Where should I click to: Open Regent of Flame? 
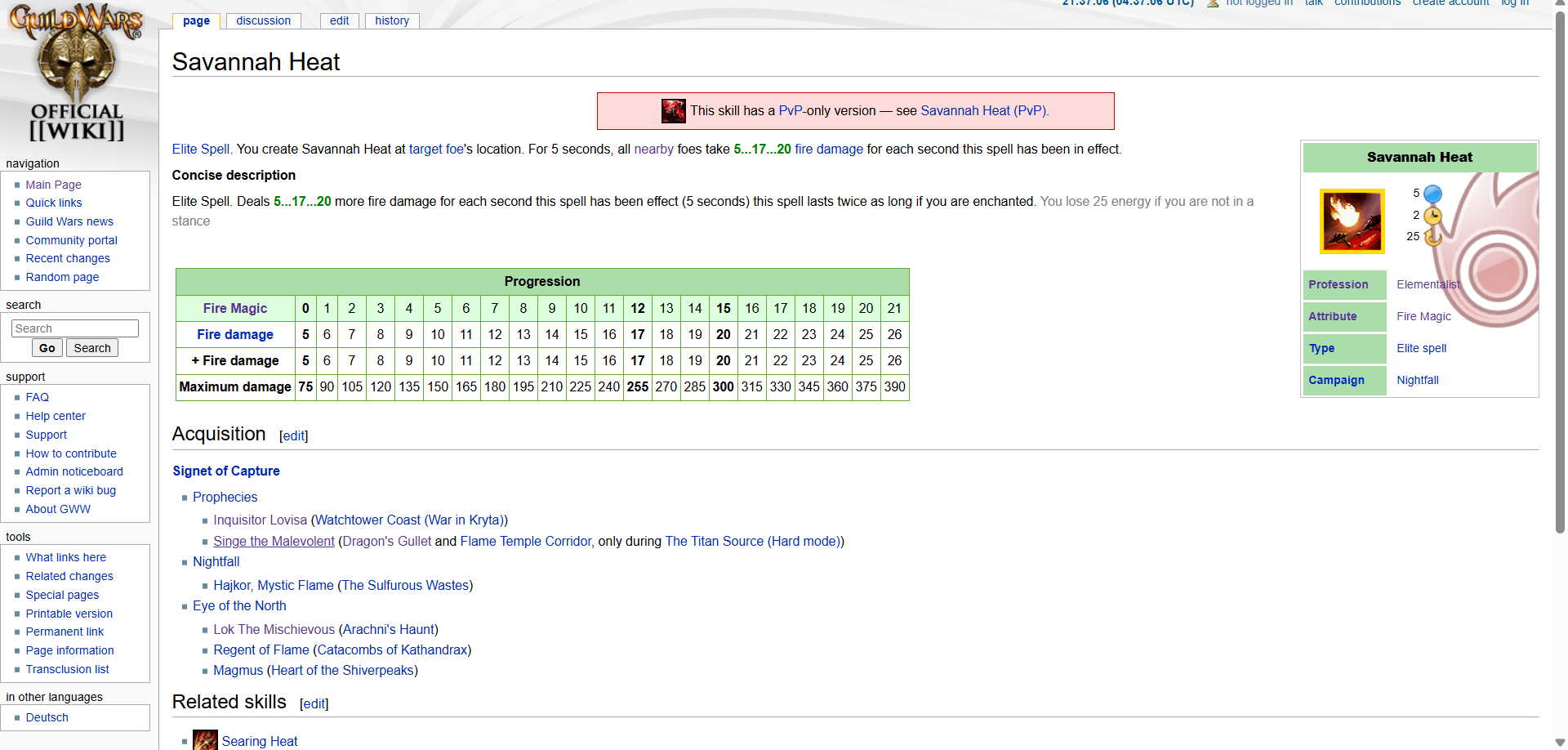pyautogui.click(x=261, y=650)
